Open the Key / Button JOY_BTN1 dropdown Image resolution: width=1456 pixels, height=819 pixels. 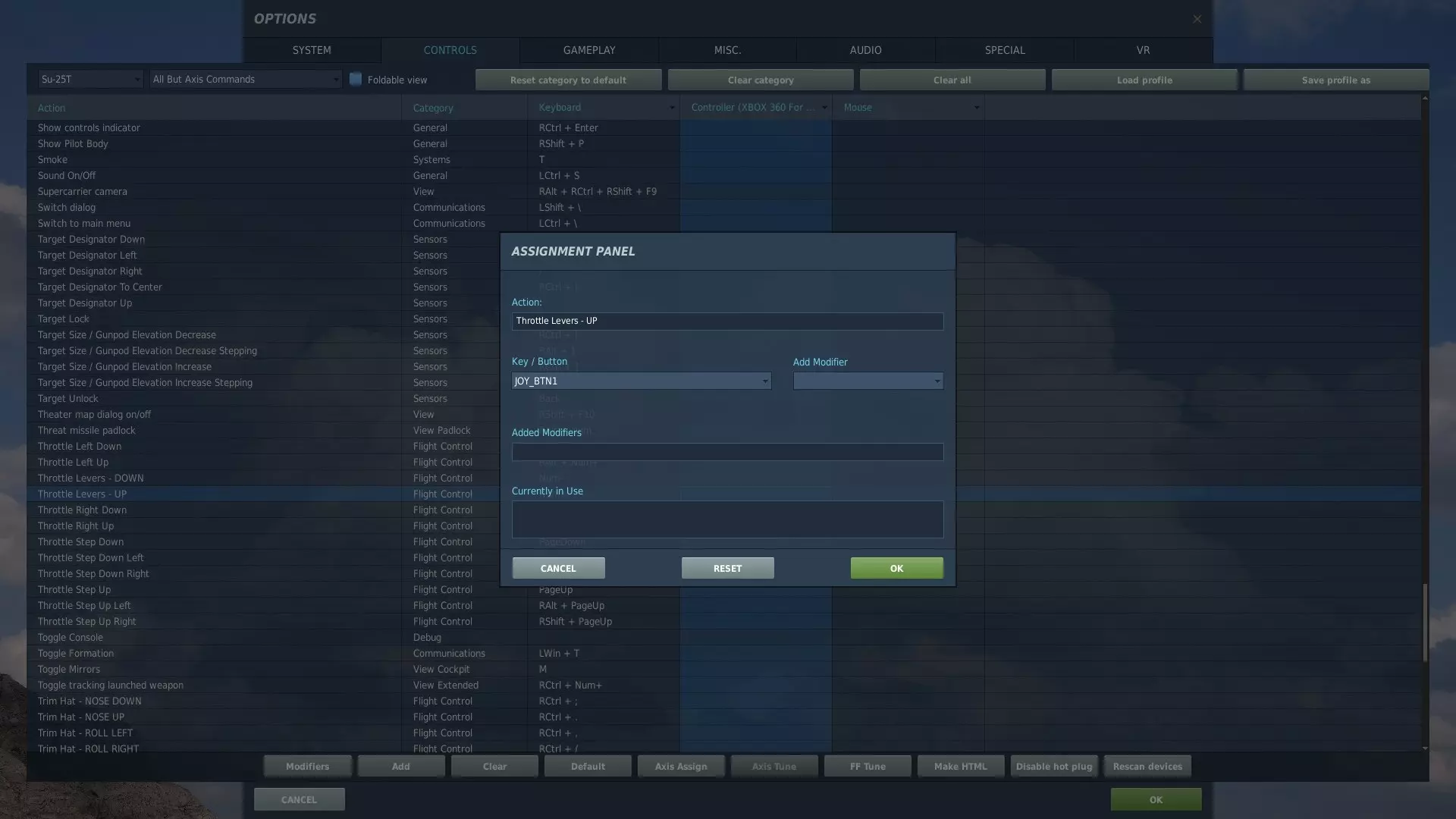coord(641,381)
